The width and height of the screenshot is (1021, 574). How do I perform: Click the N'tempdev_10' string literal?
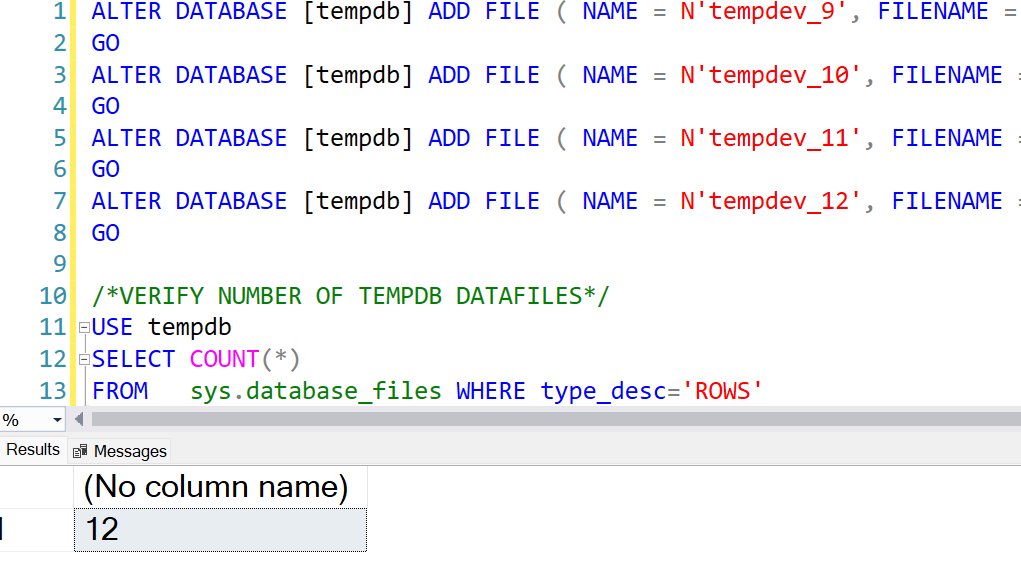pyautogui.click(x=770, y=75)
